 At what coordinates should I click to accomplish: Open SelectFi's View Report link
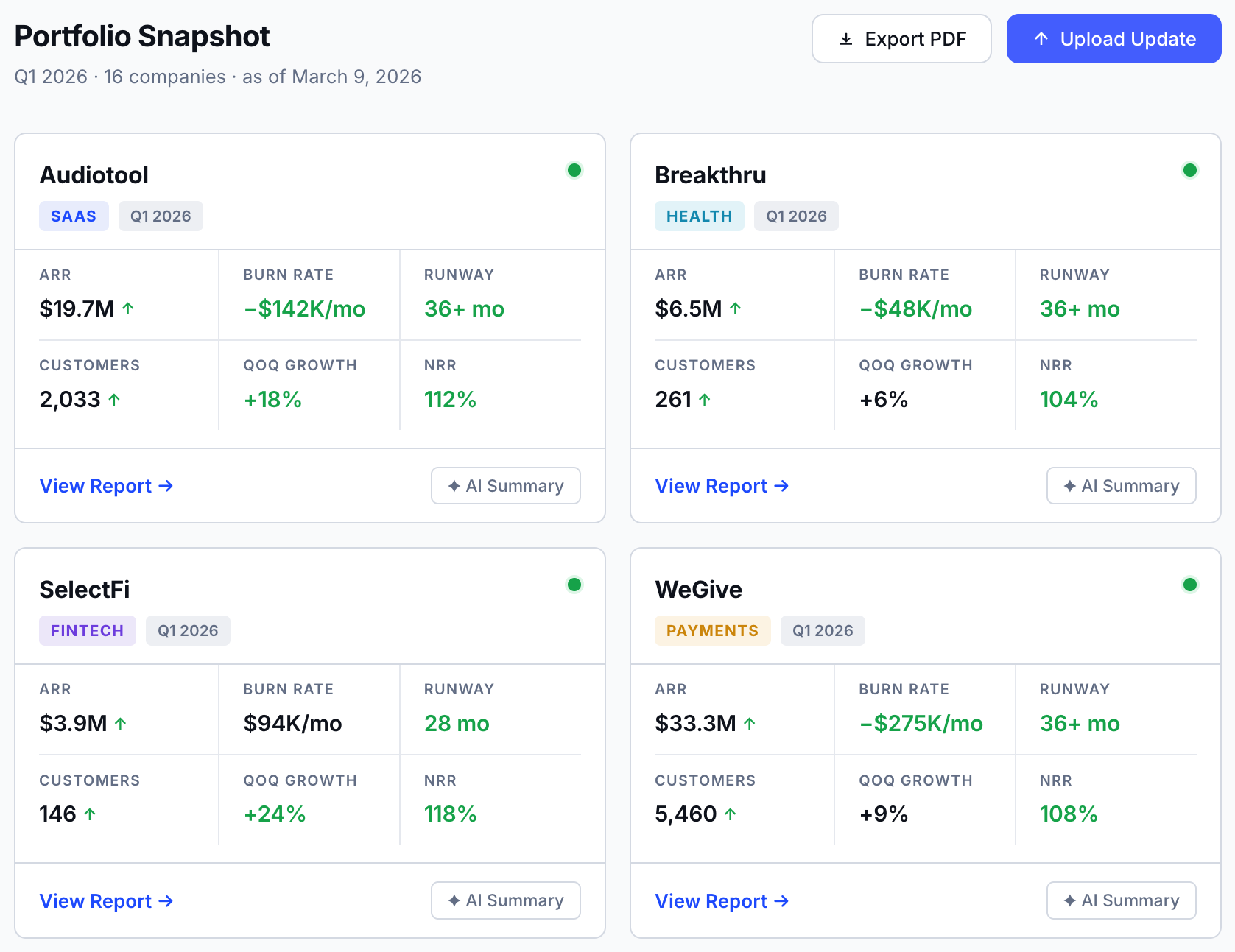[x=96, y=900]
